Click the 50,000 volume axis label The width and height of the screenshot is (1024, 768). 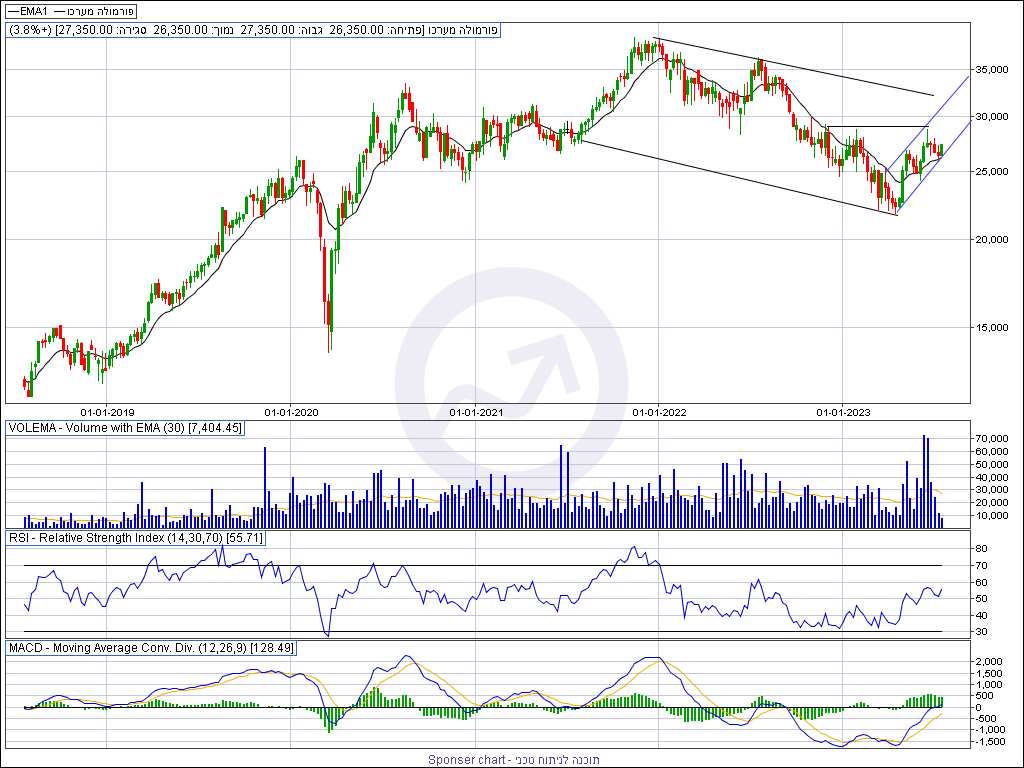(991, 464)
